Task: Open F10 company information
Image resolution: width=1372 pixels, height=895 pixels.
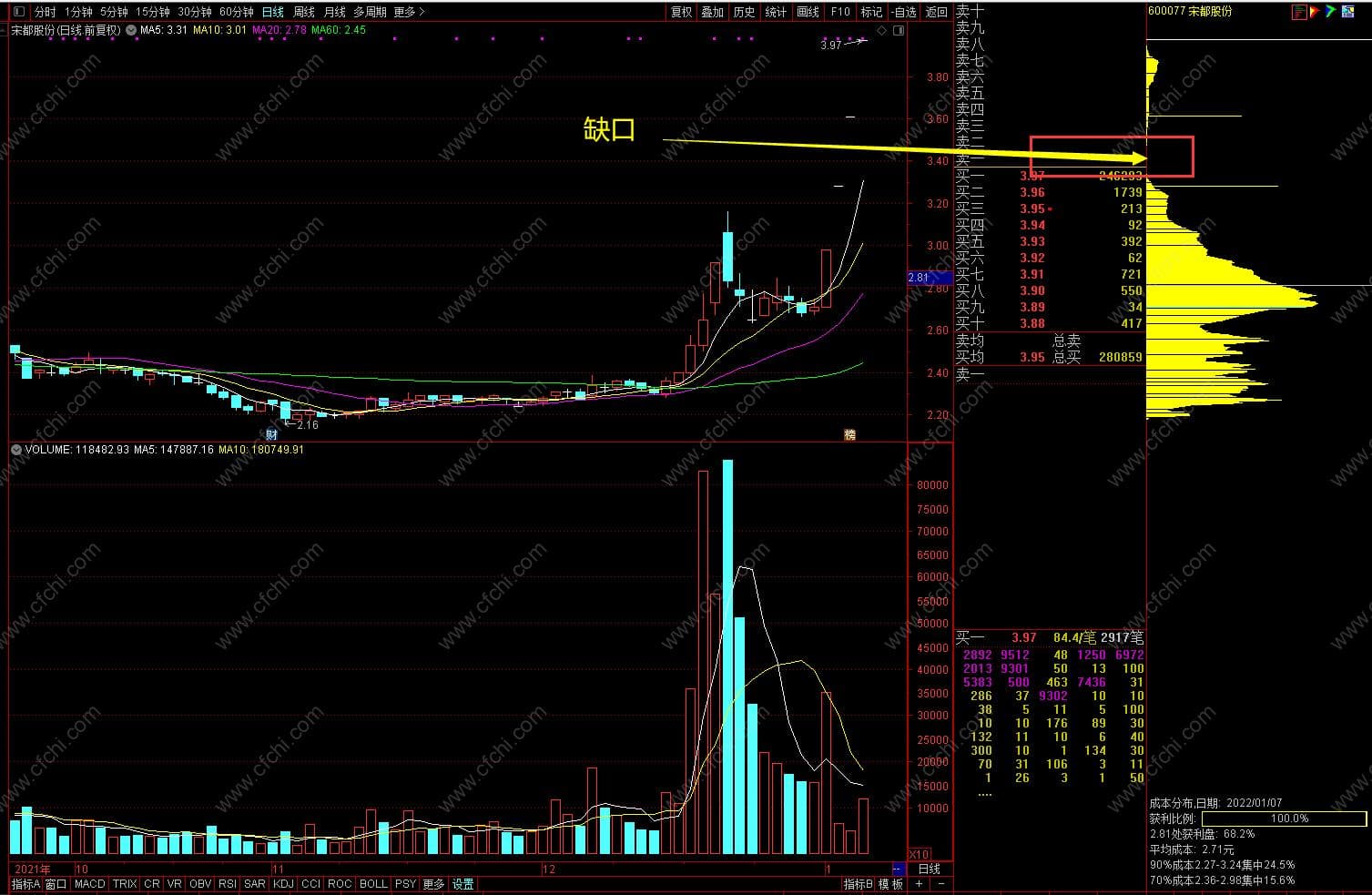Action: click(840, 12)
